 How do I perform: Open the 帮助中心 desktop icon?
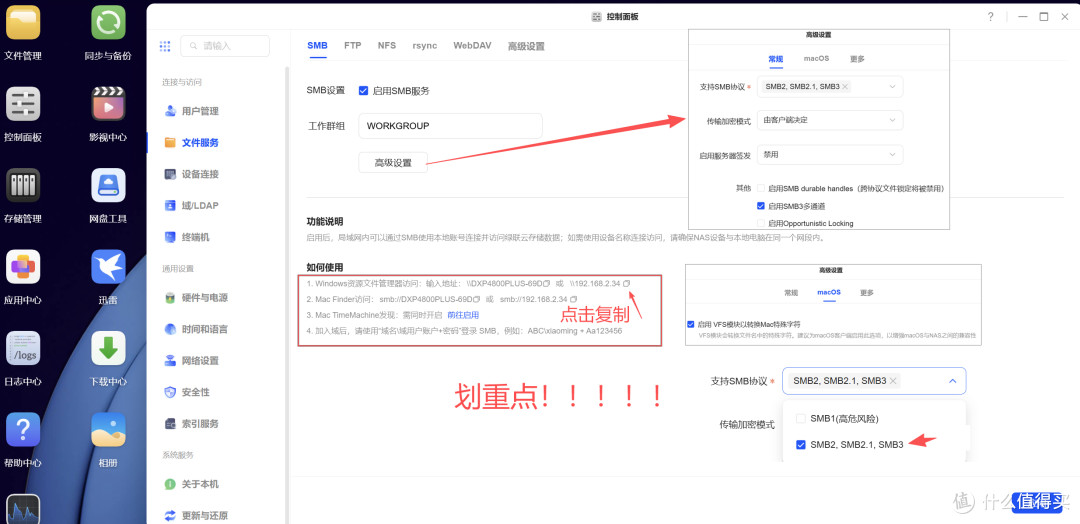[x=23, y=430]
